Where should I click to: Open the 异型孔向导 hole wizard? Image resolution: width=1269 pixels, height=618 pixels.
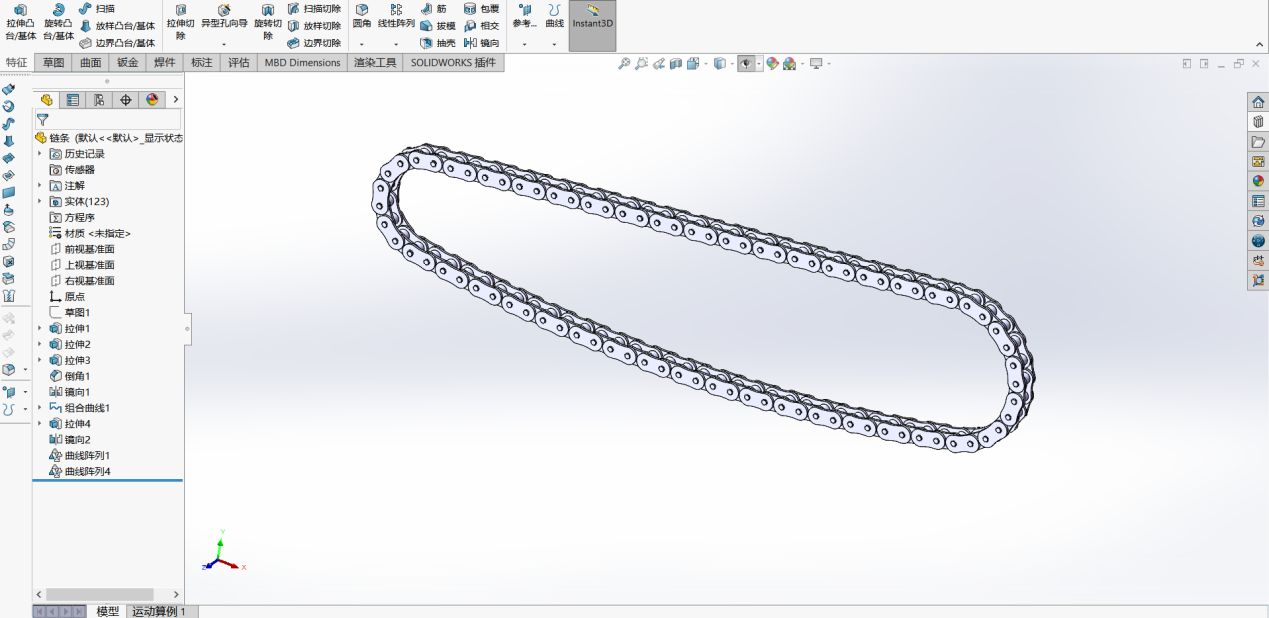coord(224,17)
